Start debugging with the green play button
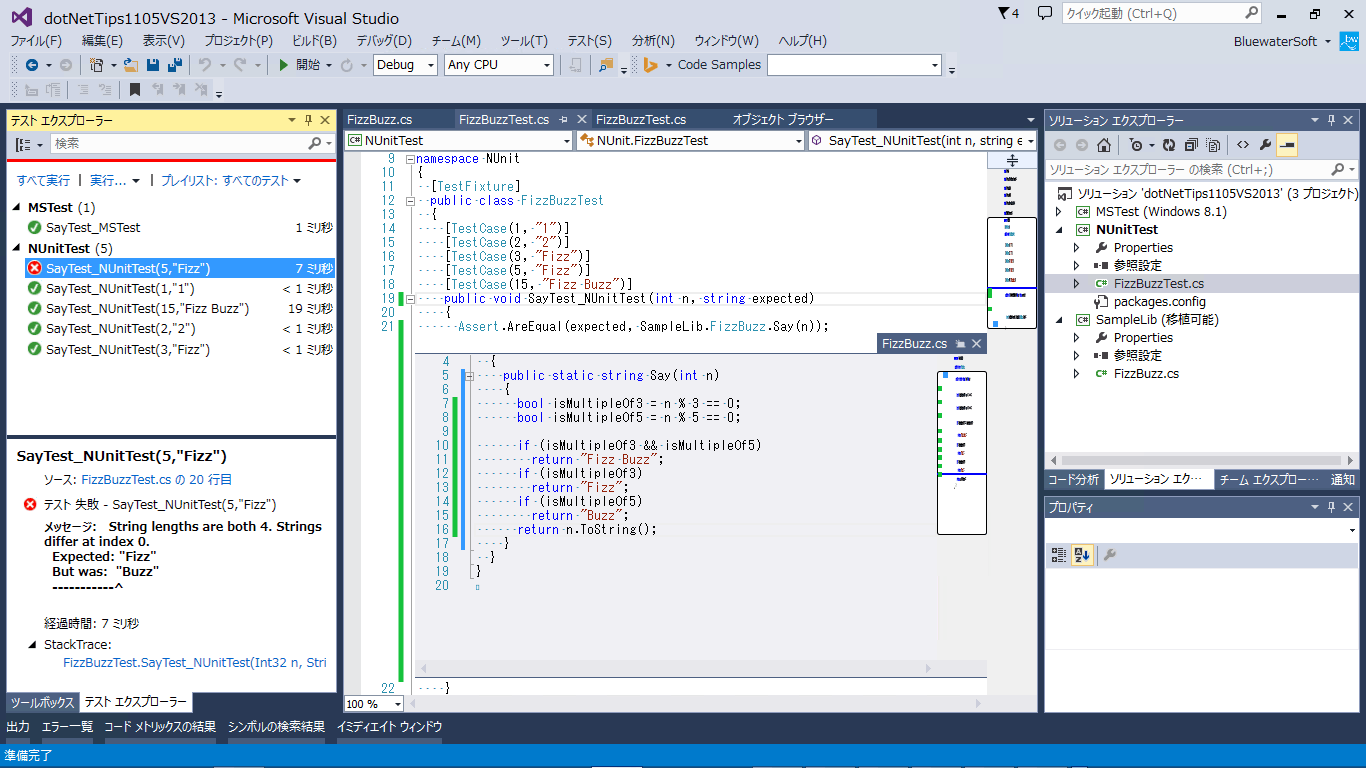The width and height of the screenshot is (1366, 768). click(x=284, y=65)
